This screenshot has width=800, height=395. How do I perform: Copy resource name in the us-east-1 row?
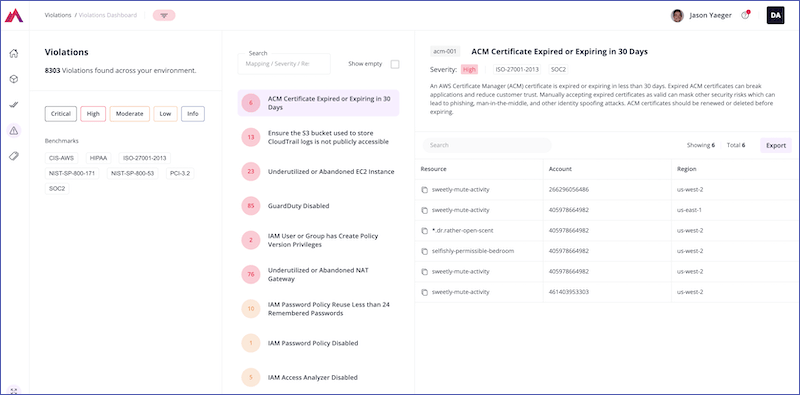click(424, 210)
